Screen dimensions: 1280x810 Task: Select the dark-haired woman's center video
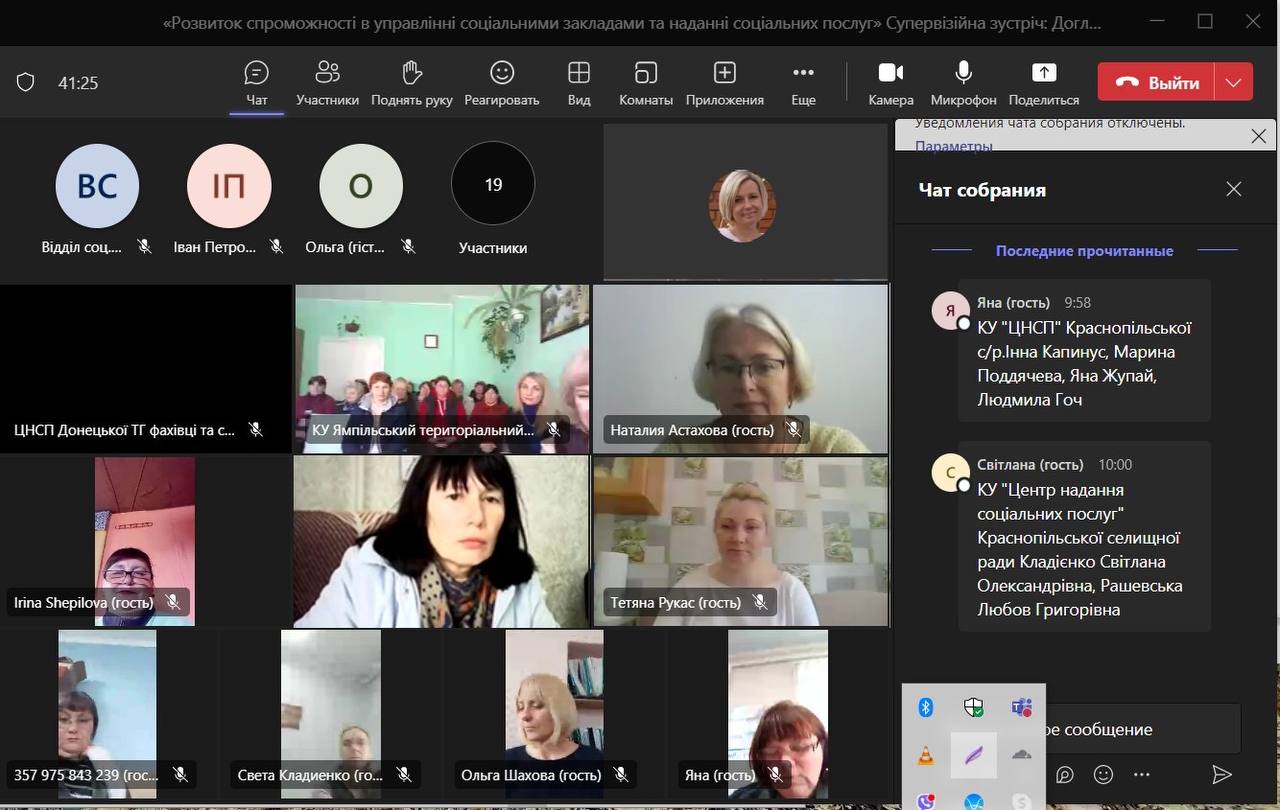click(x=442, y=541)
